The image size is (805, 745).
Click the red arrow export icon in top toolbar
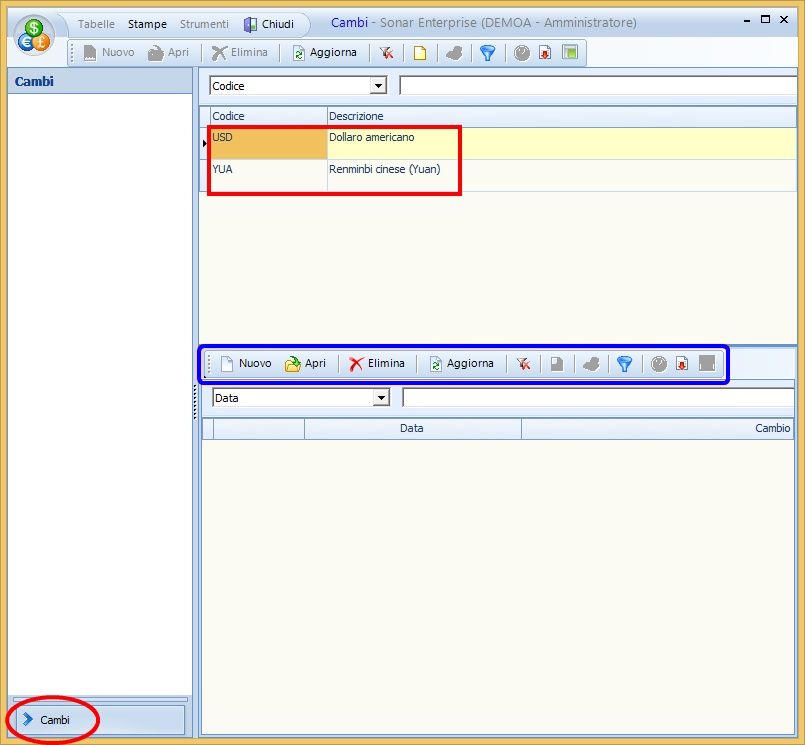coord(545,53)
